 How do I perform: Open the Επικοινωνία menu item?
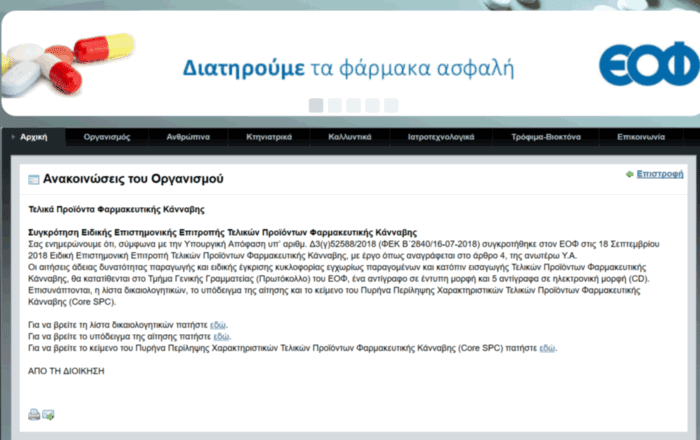641,137
